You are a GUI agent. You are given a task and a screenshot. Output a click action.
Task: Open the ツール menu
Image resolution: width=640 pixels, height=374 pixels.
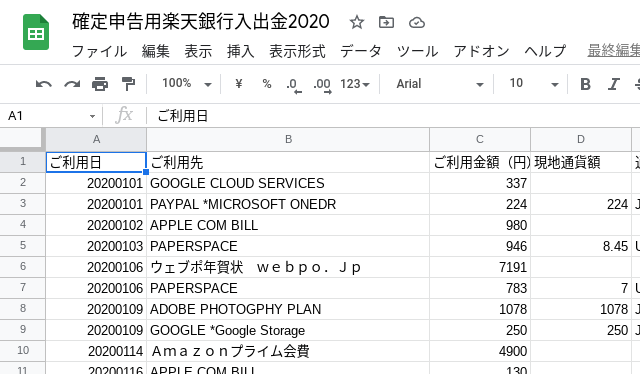pos(418,51)
